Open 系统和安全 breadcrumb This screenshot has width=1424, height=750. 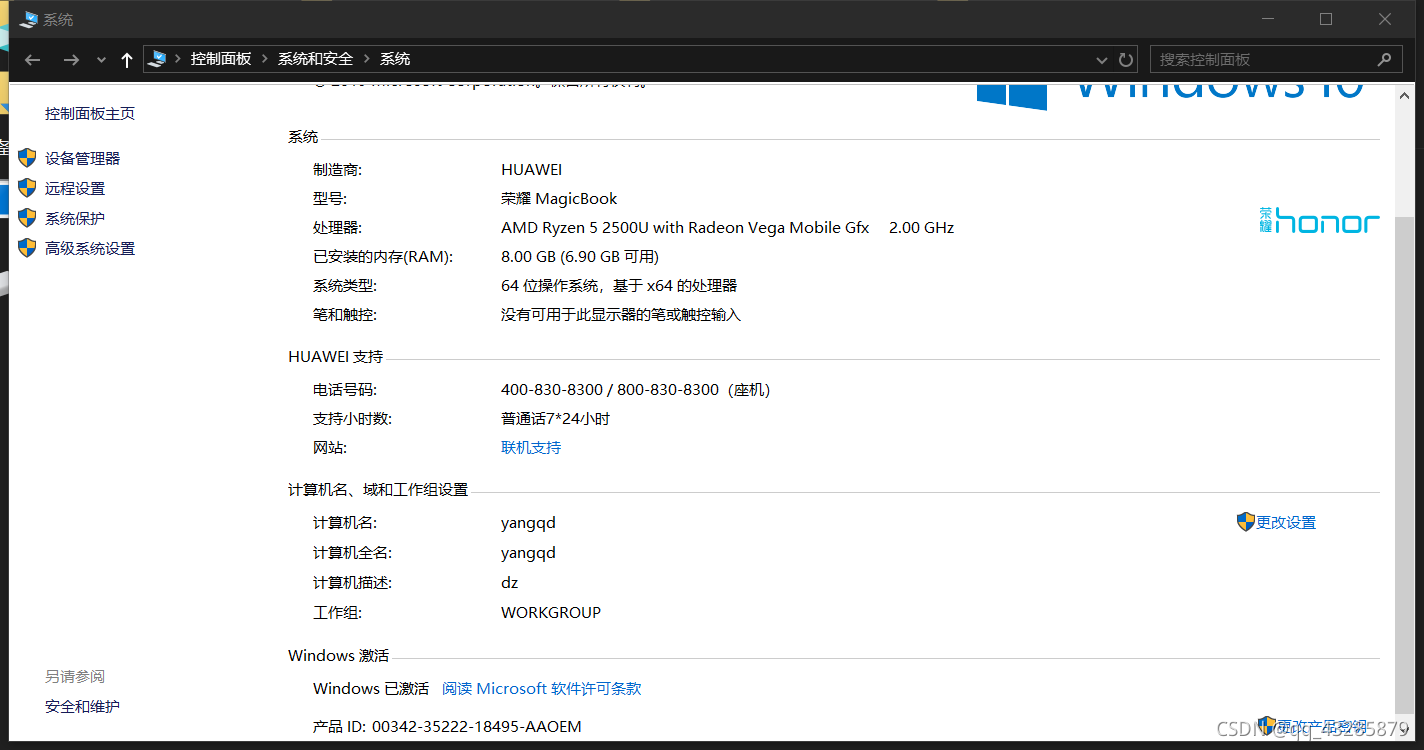tap(315, 59)
